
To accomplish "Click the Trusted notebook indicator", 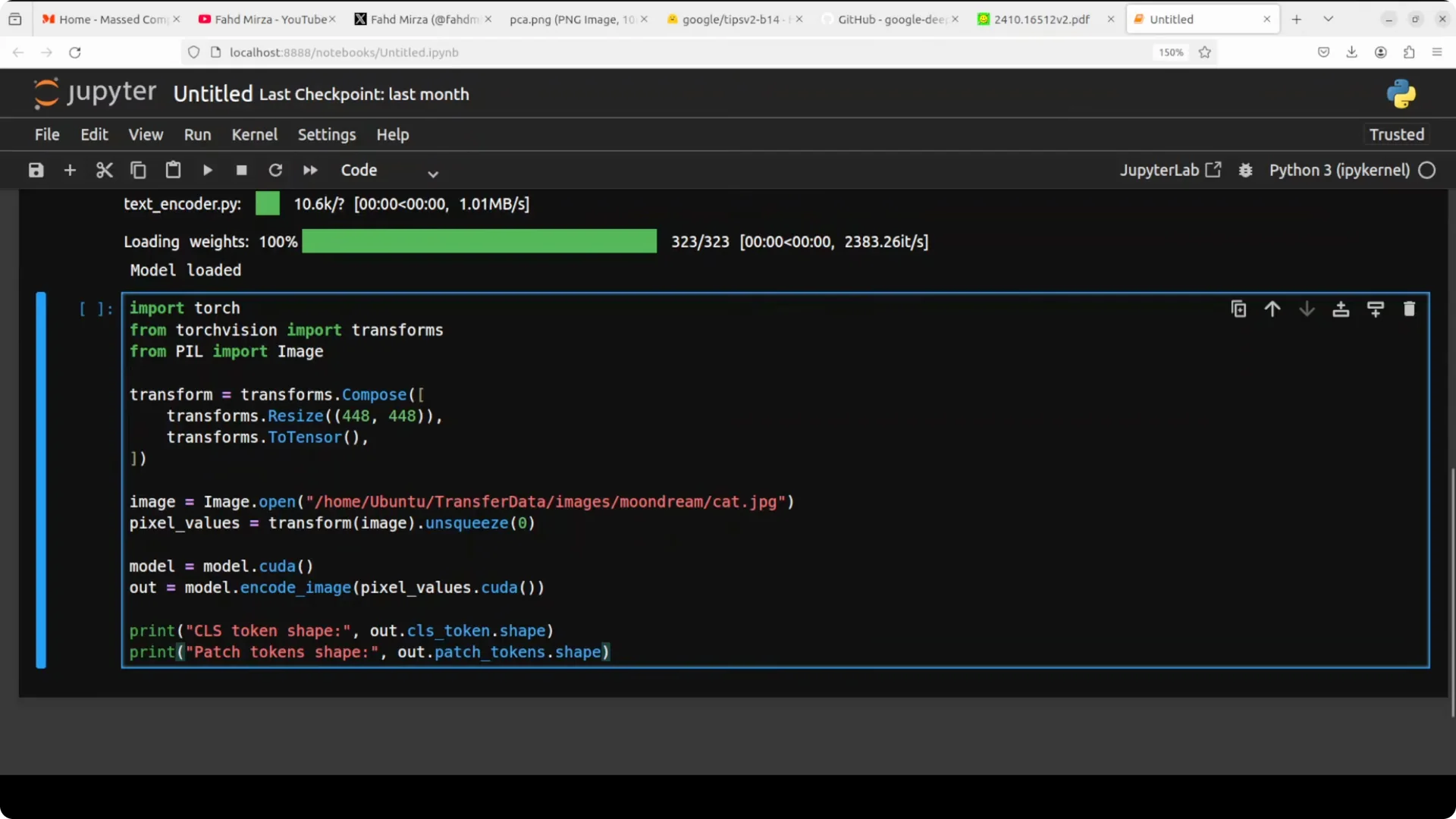I will (x=1396, y=134).
